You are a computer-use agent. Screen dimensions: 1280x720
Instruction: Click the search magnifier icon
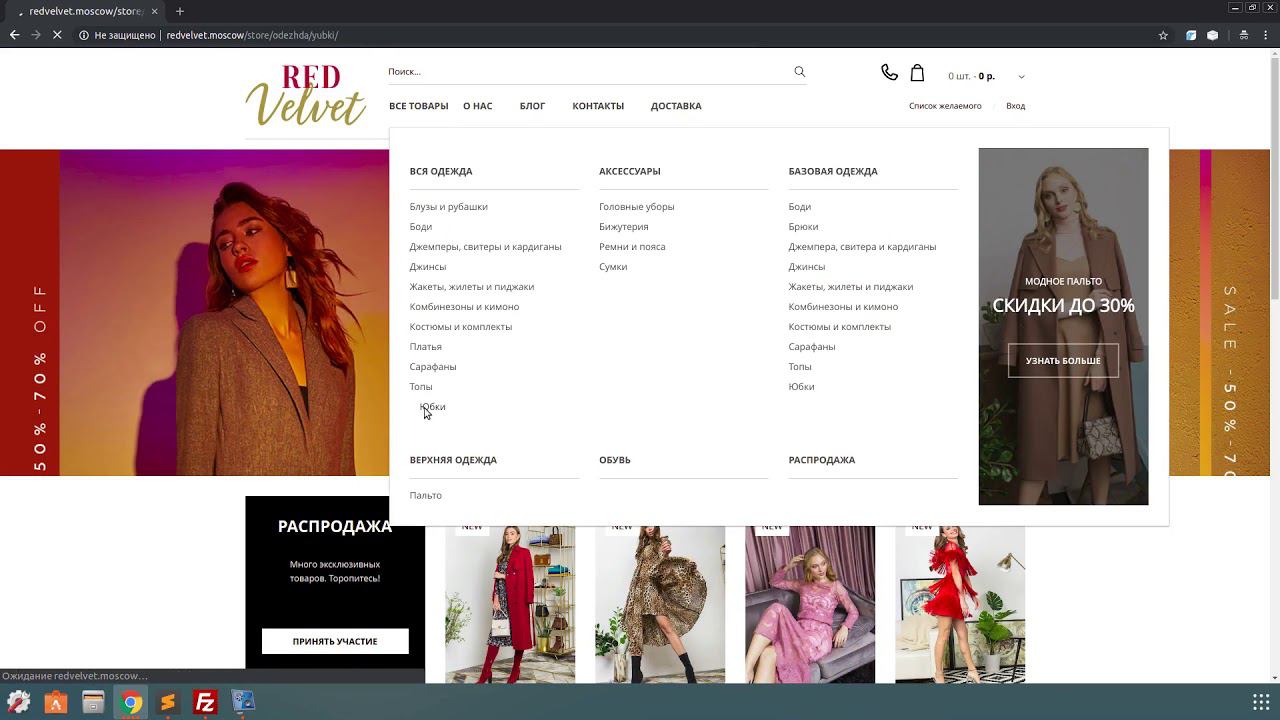pyautogui.click(x=799, y=71)
